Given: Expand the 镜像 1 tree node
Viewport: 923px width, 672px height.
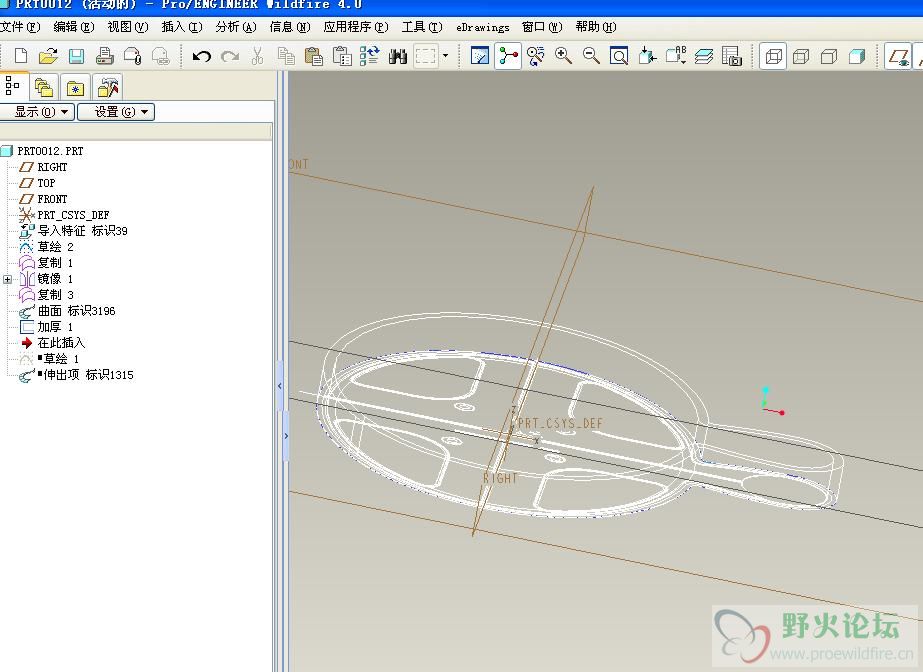Looking at the screenshot, I should [x=7, y=279].
